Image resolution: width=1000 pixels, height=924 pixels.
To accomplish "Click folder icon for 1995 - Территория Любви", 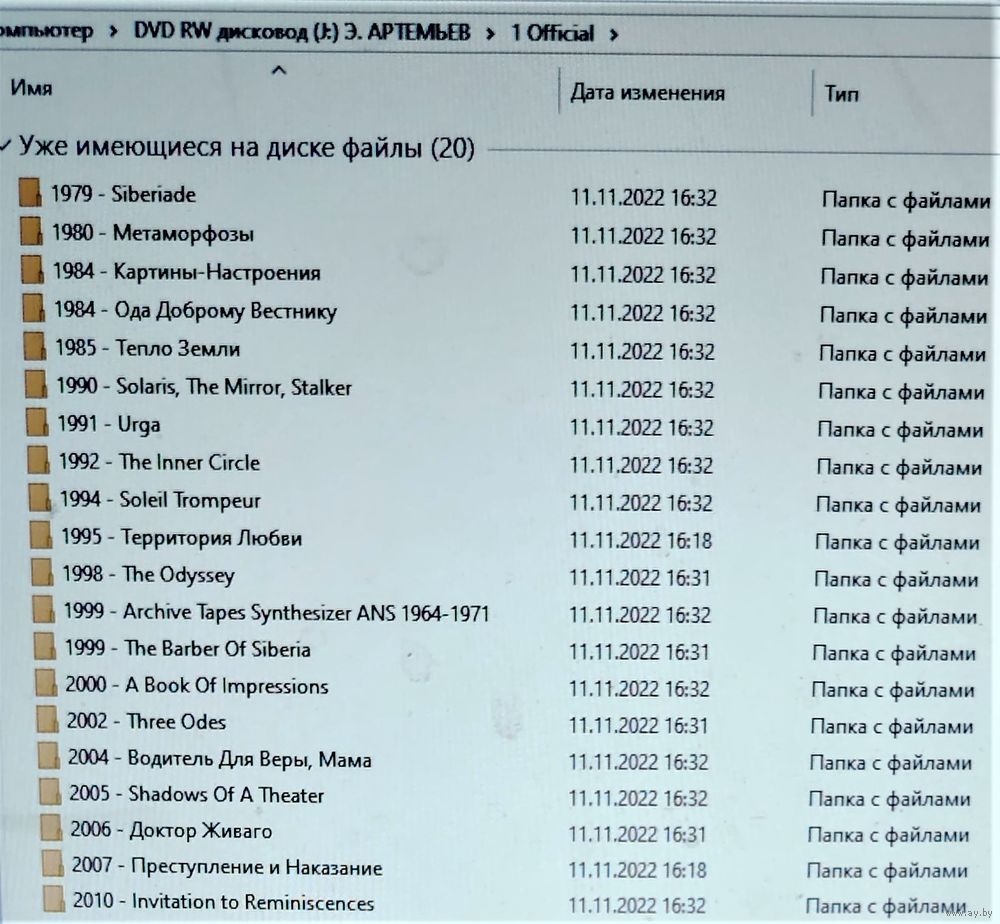I will pos(41,535).
